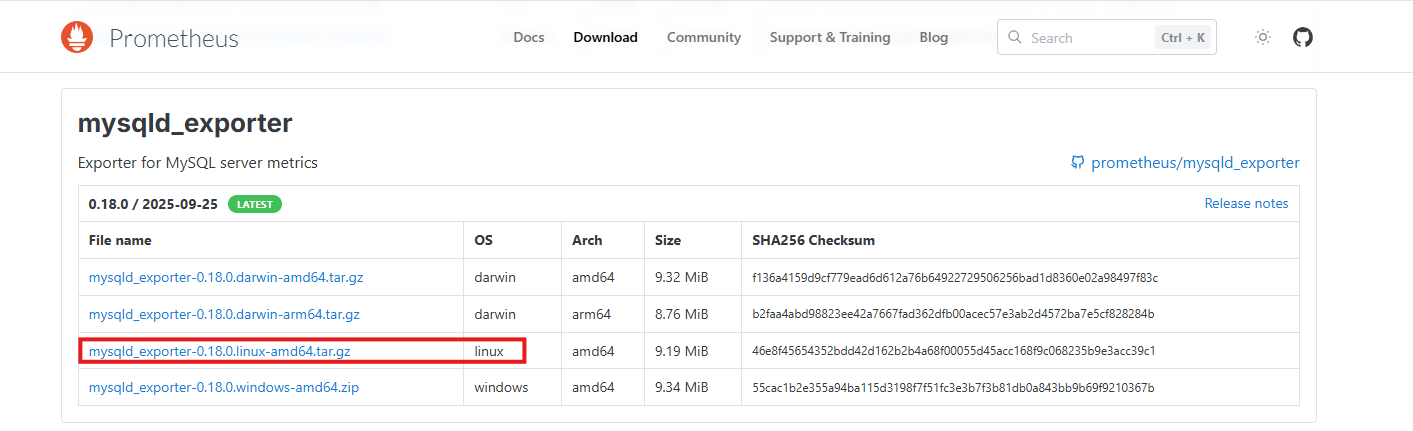
Task: Click the GitHub icon beside prometheus/mysqld_exporter
Action: (1077, 162)
